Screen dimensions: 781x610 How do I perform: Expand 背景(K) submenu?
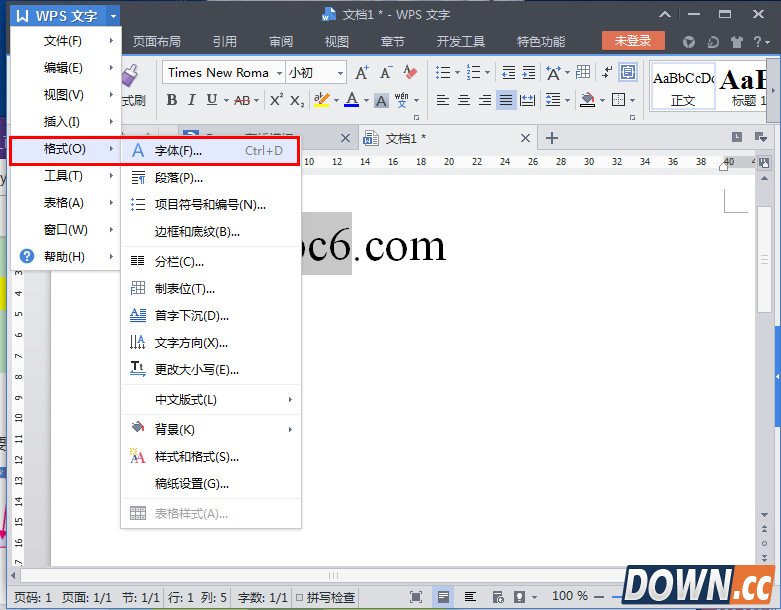click(211, 429)
